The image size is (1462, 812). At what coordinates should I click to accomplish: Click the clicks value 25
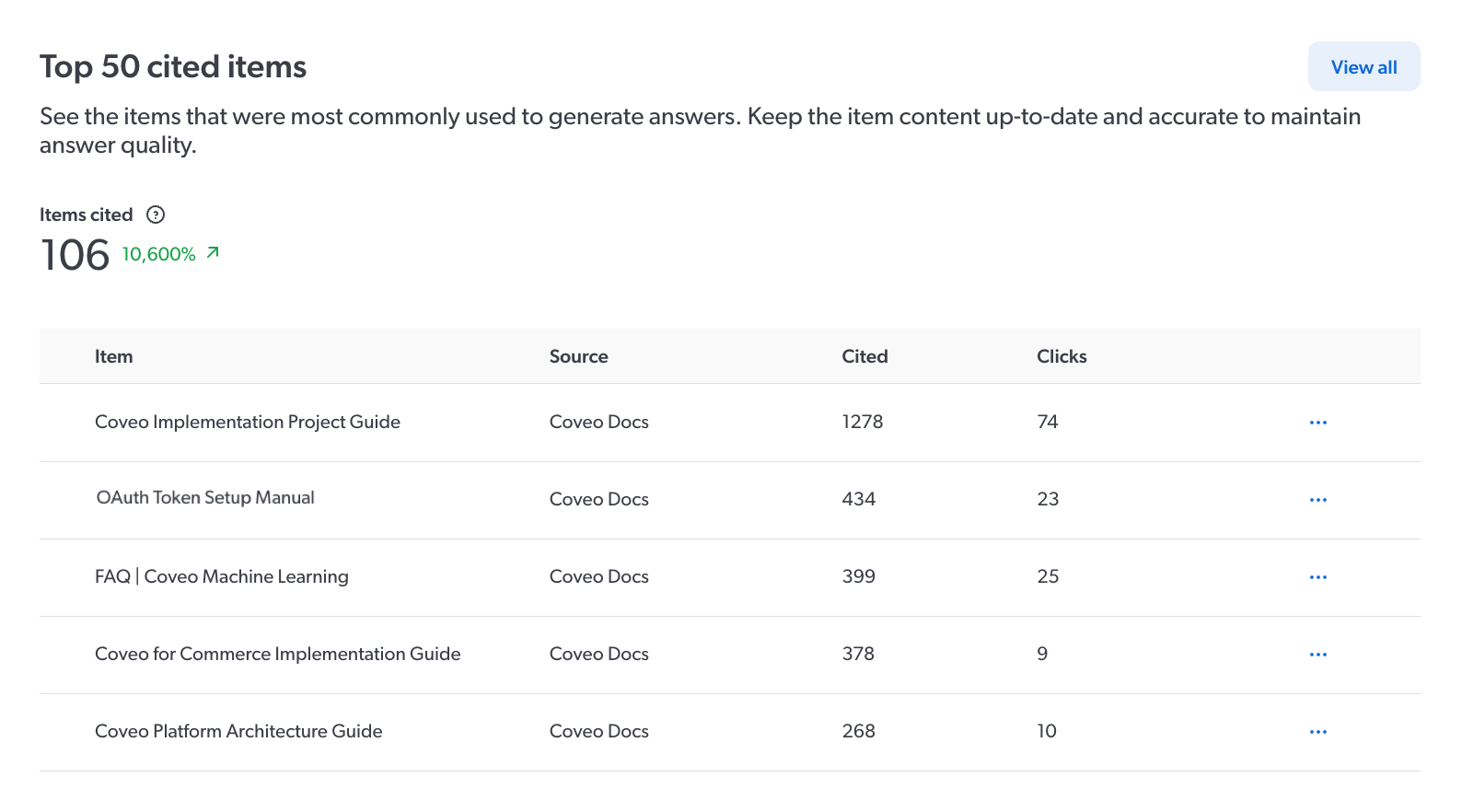pos(1048,576)
